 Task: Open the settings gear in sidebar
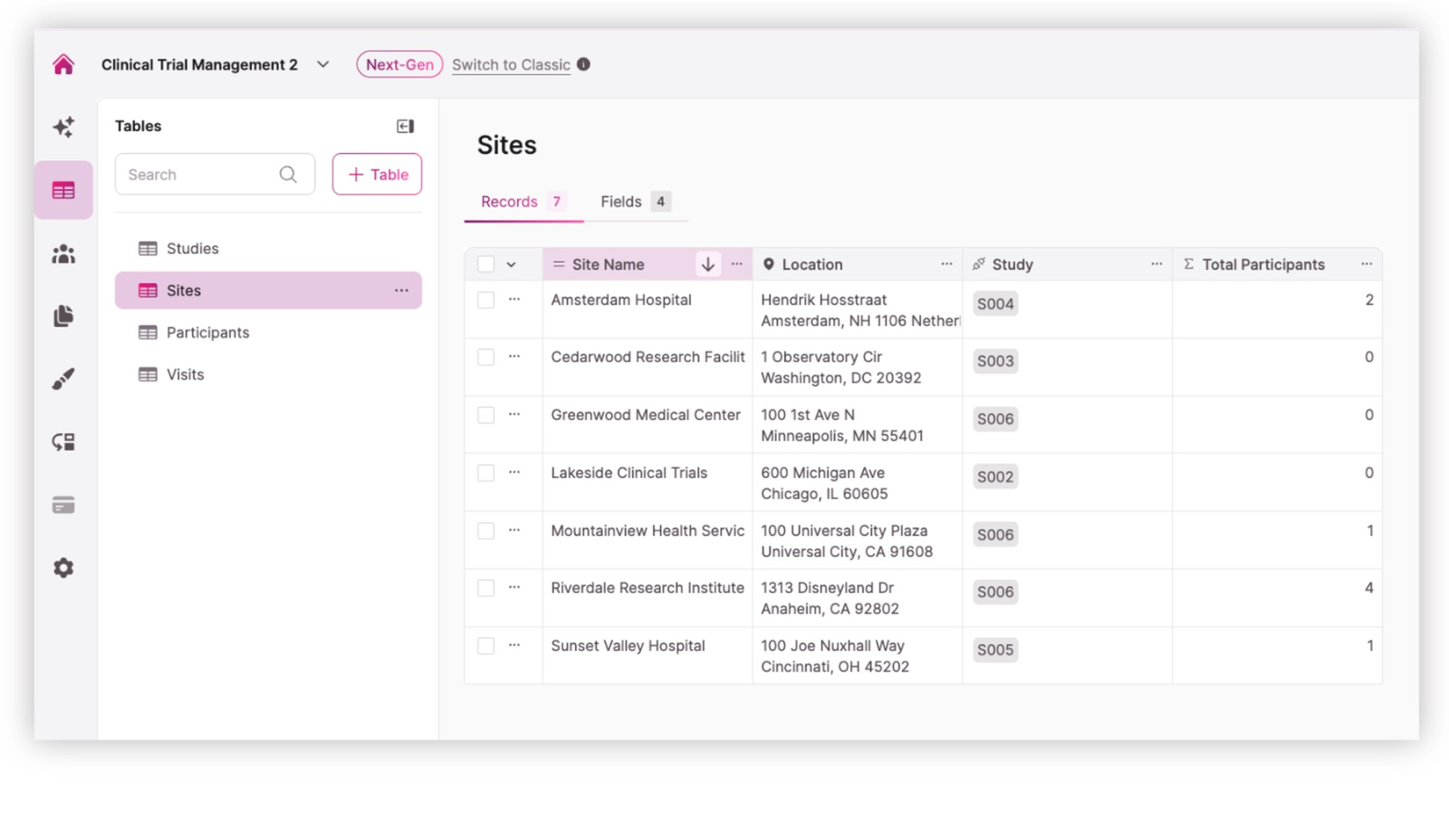pyautogui.click(x=63, y=568)
